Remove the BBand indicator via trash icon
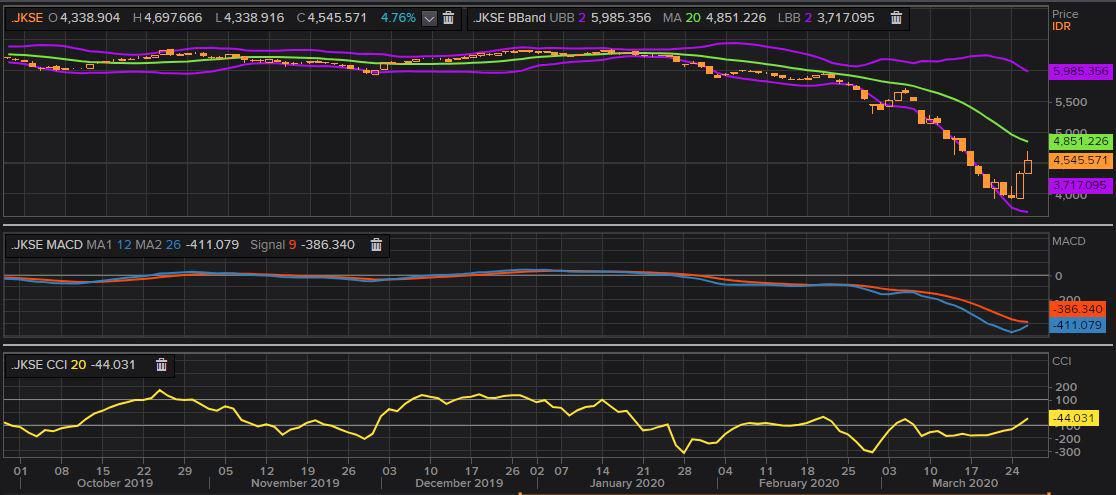 click(x=897, y=18)
